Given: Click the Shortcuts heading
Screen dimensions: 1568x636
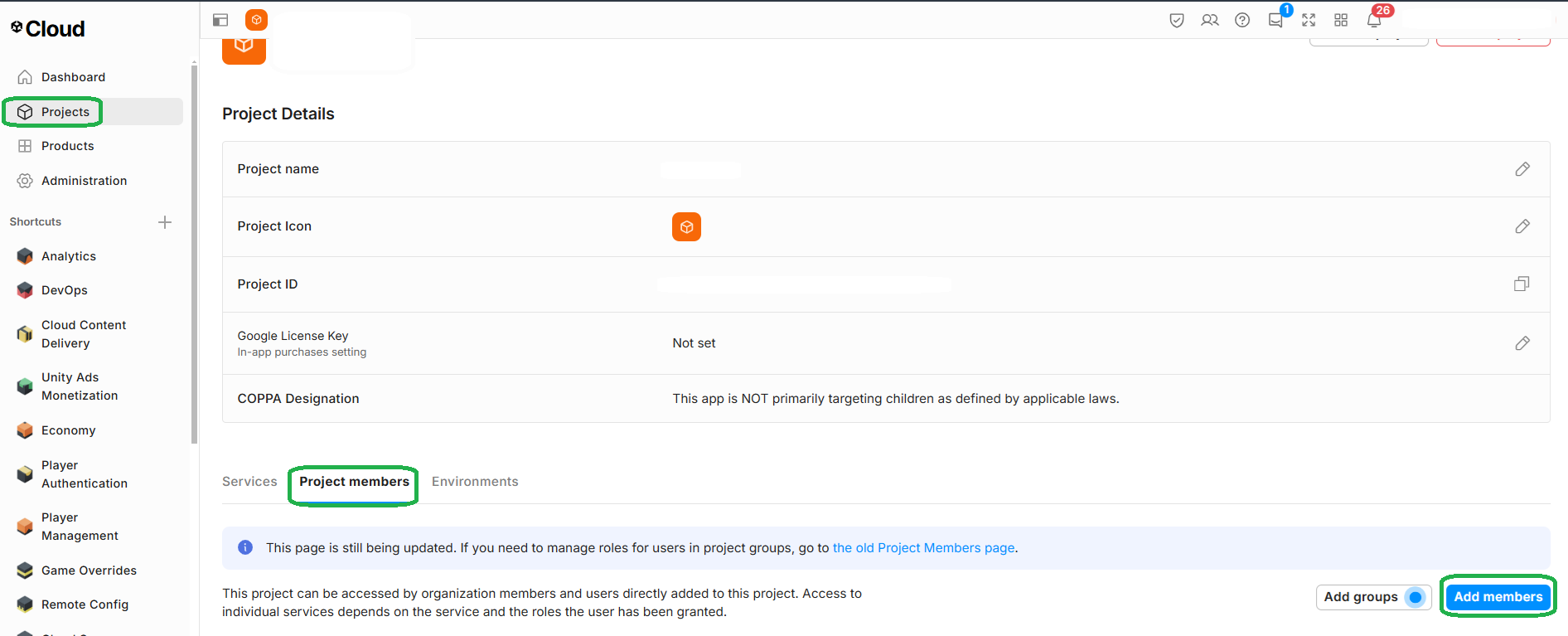Looking at the screenshot, I should [36, 222].
